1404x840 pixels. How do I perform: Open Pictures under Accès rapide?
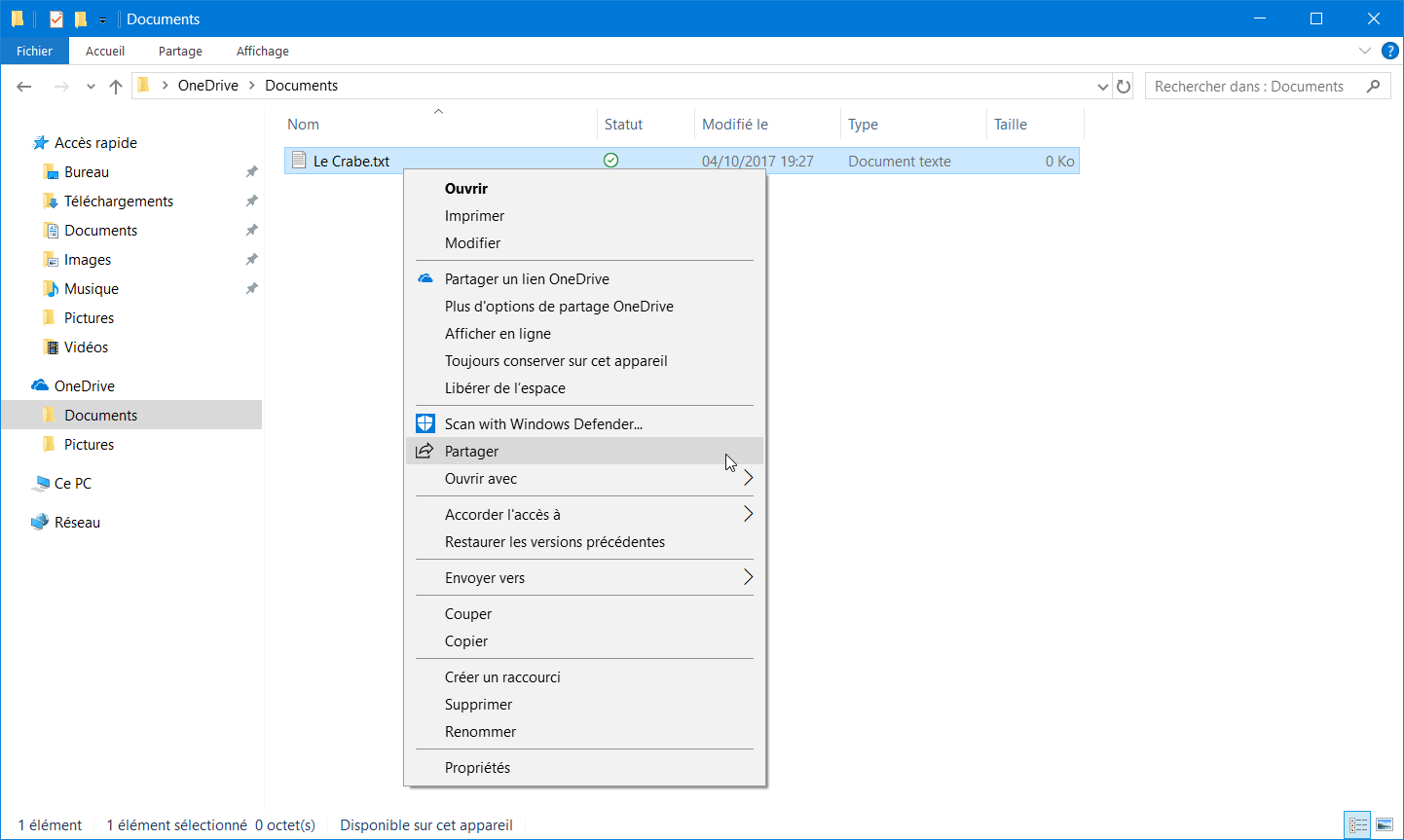click(90, 318)
